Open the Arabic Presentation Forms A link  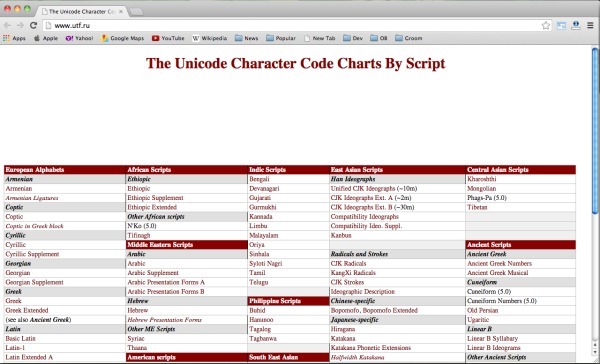coord(166,282)
